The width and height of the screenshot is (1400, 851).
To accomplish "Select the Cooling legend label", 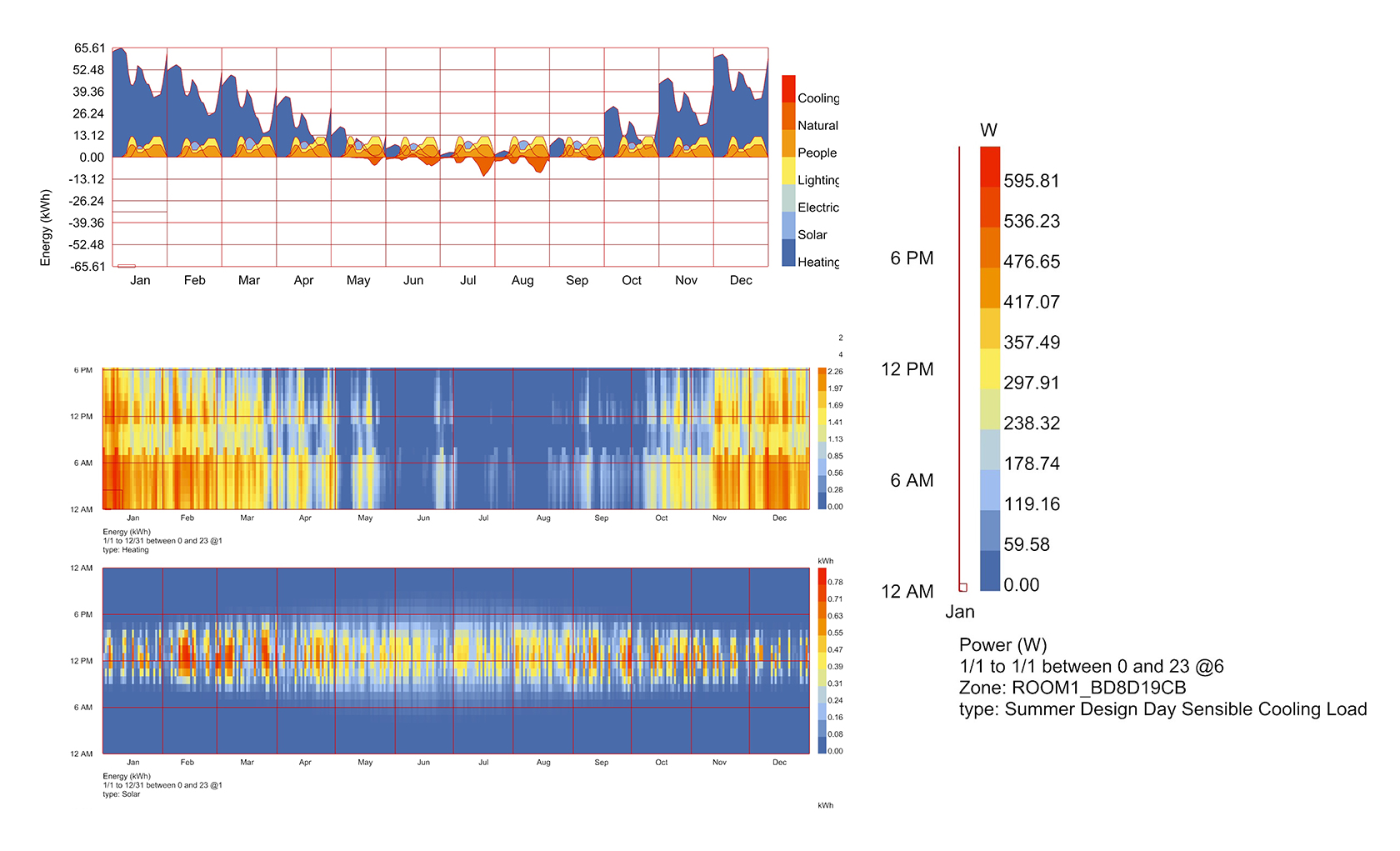I will (x=818, y=98).
